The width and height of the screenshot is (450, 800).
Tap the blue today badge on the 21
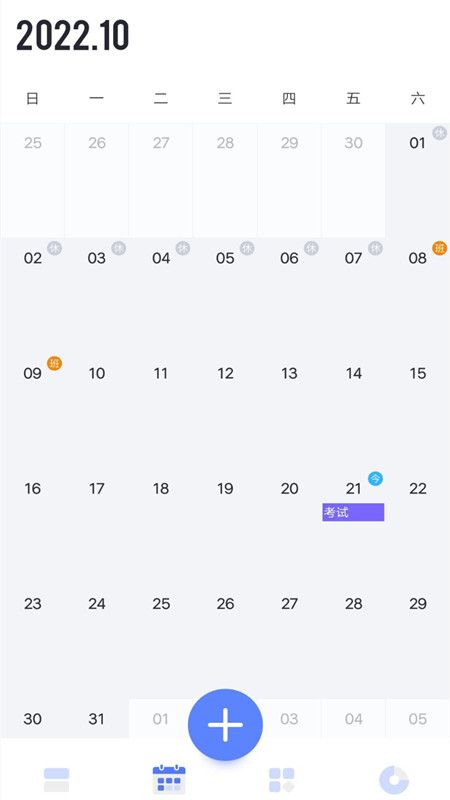tap(375, 479)
